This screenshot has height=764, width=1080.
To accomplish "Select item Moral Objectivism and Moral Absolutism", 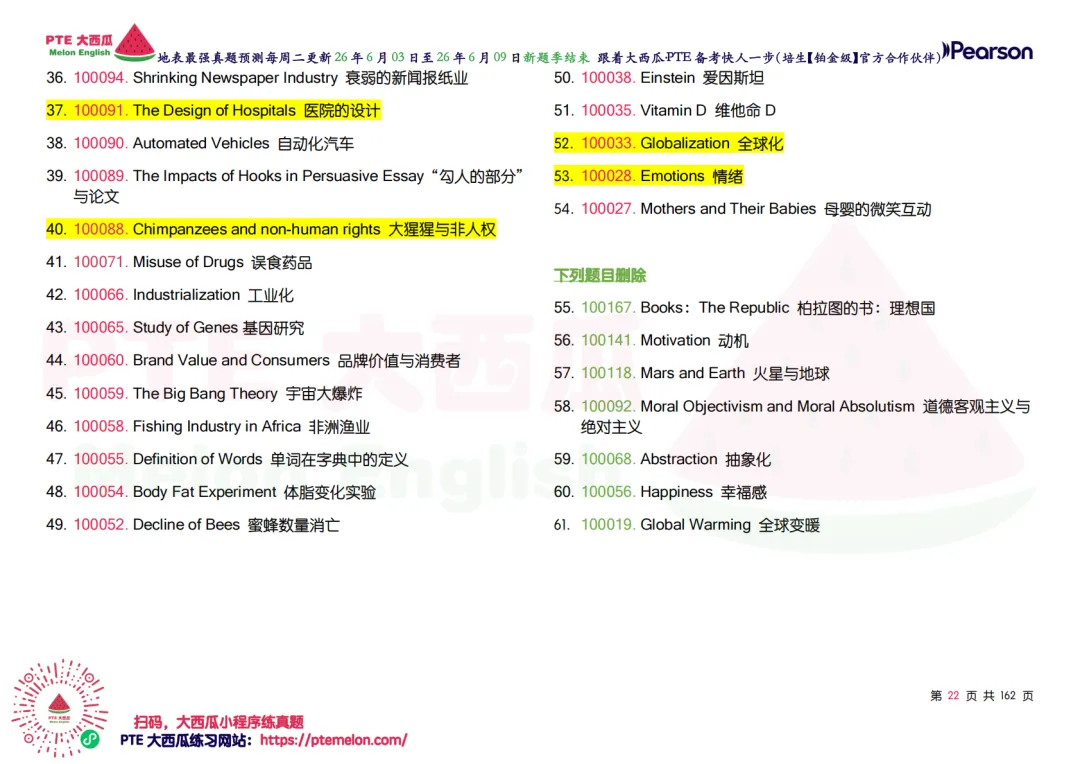I will 792,416.
